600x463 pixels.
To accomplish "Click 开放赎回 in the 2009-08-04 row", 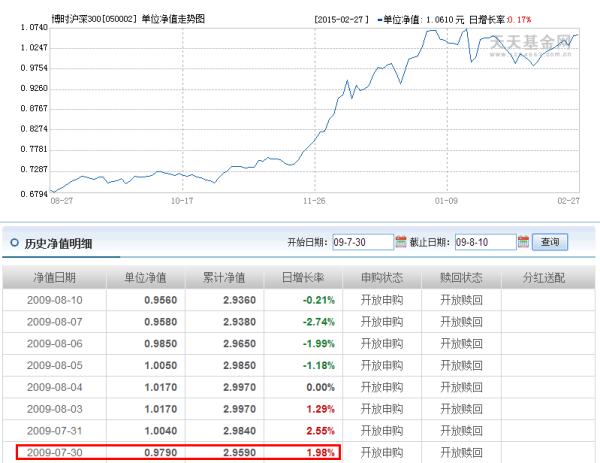I will (462, 388).
